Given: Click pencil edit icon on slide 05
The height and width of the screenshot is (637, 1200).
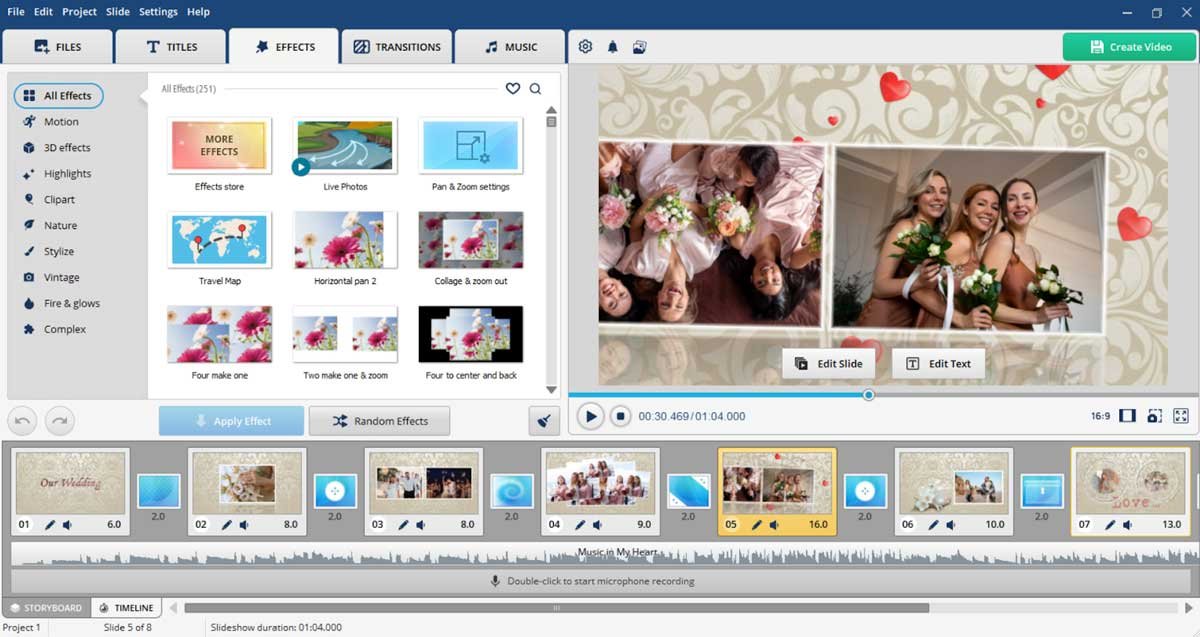Looking at the screenshot, I should coord(756,525).
